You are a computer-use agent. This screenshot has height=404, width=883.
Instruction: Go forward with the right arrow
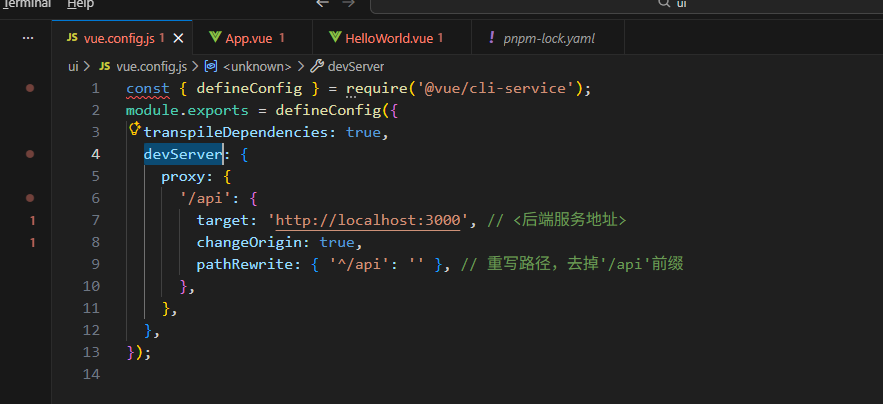349,3
